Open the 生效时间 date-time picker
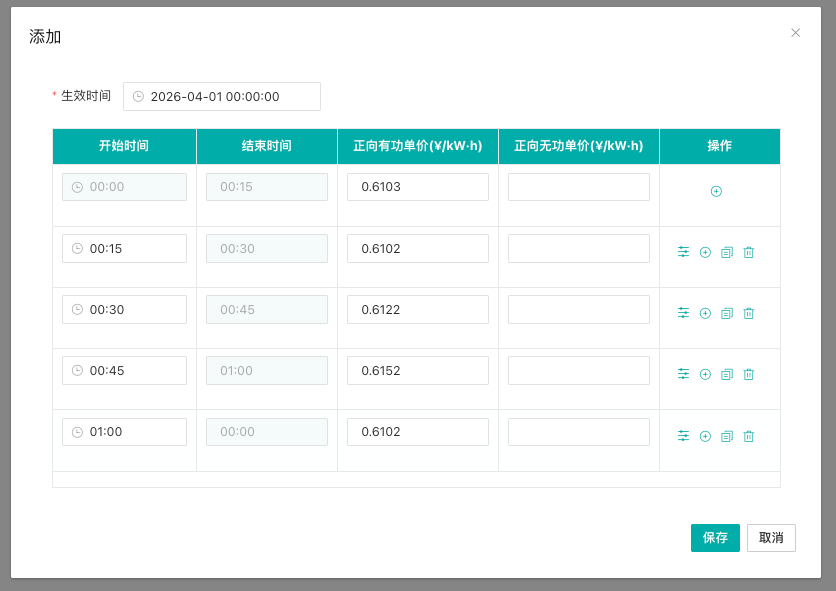 tap(222, 96)
